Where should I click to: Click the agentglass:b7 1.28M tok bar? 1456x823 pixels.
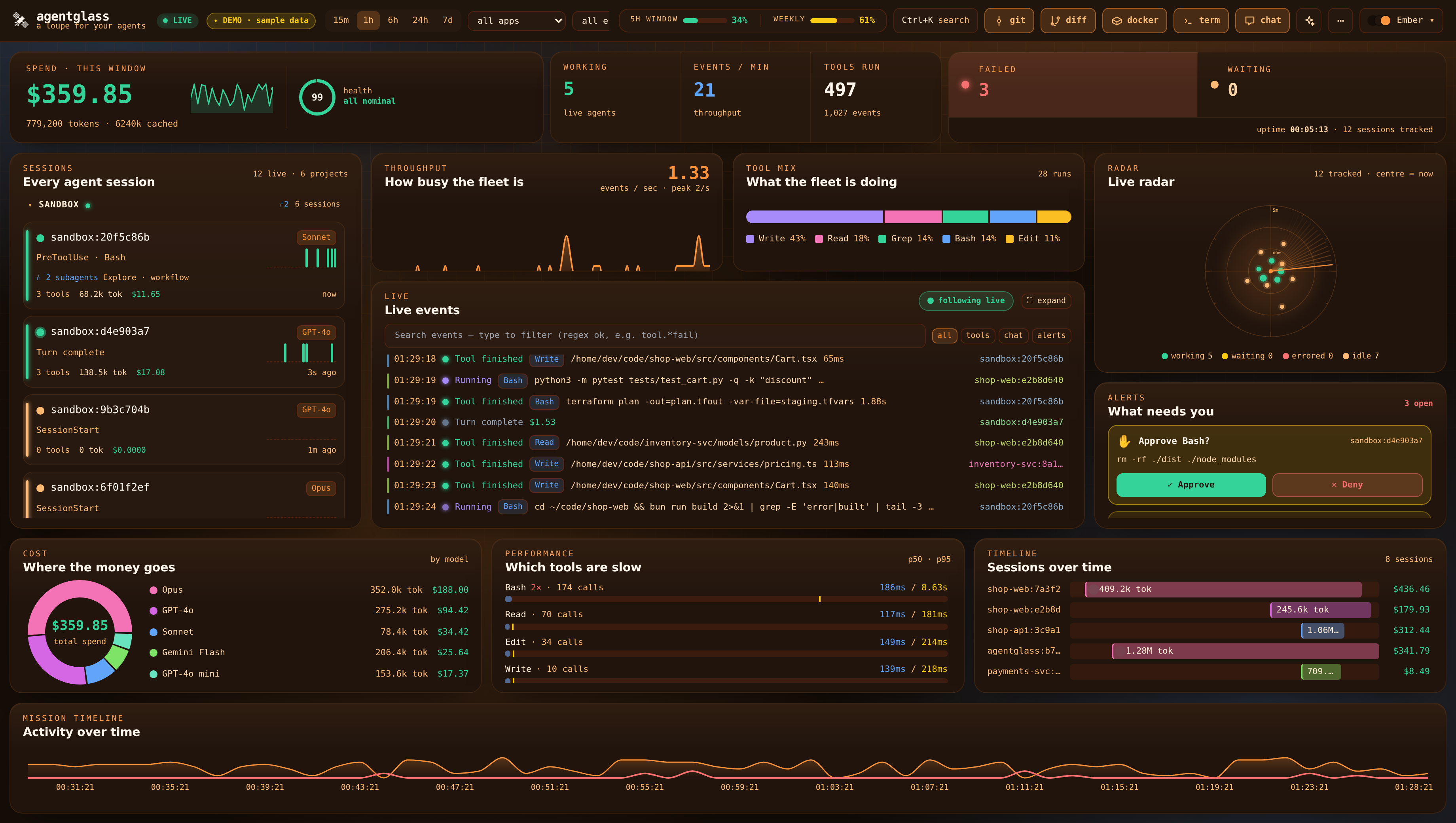1245,651
